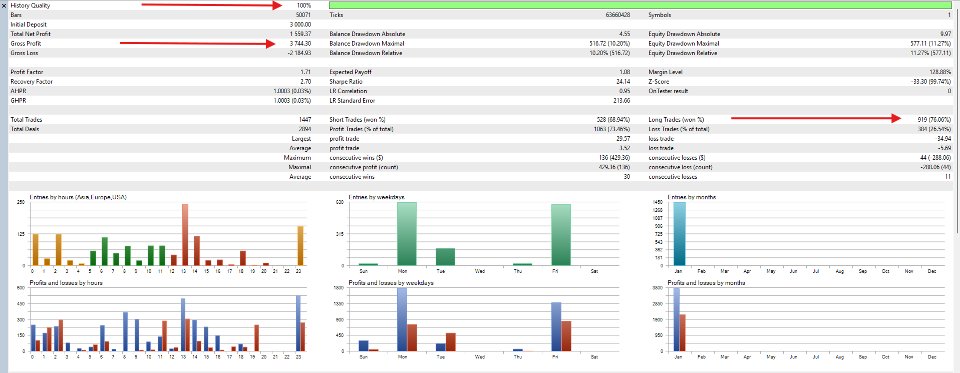Click hour 23 blue bar in Profits and losses by hours
This screenshot has height=373, width=960.
pos(298,323)
